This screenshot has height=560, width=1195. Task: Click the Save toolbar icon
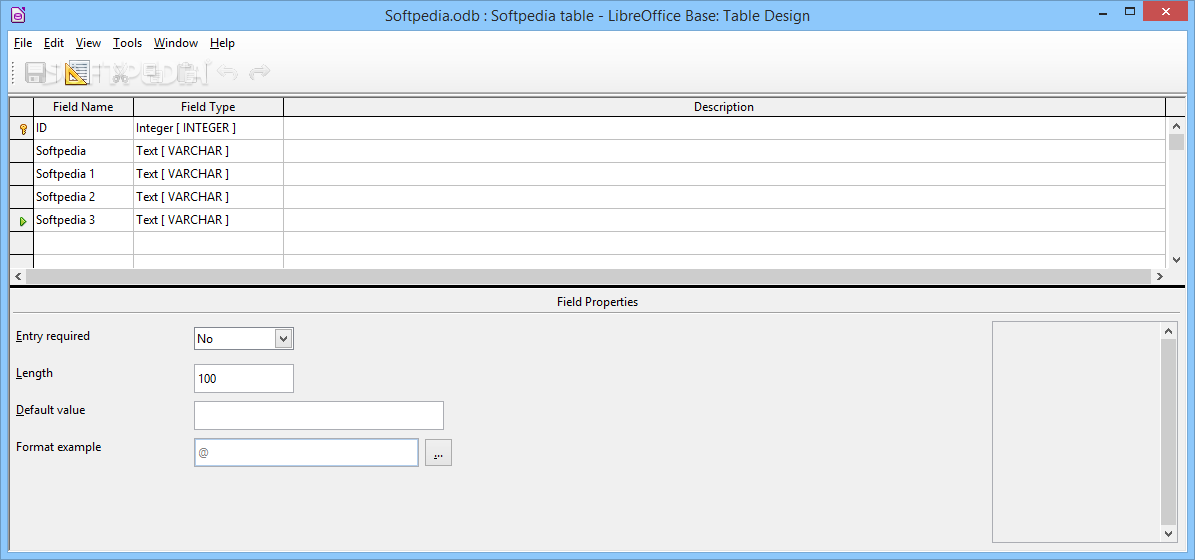click(x=35, y=72)
